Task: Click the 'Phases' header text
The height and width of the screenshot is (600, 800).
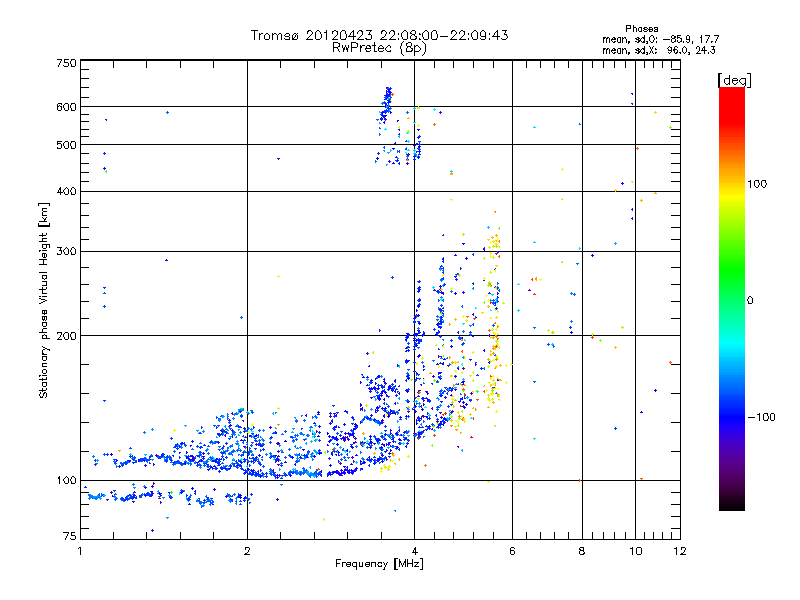Action: pos(641,29)
